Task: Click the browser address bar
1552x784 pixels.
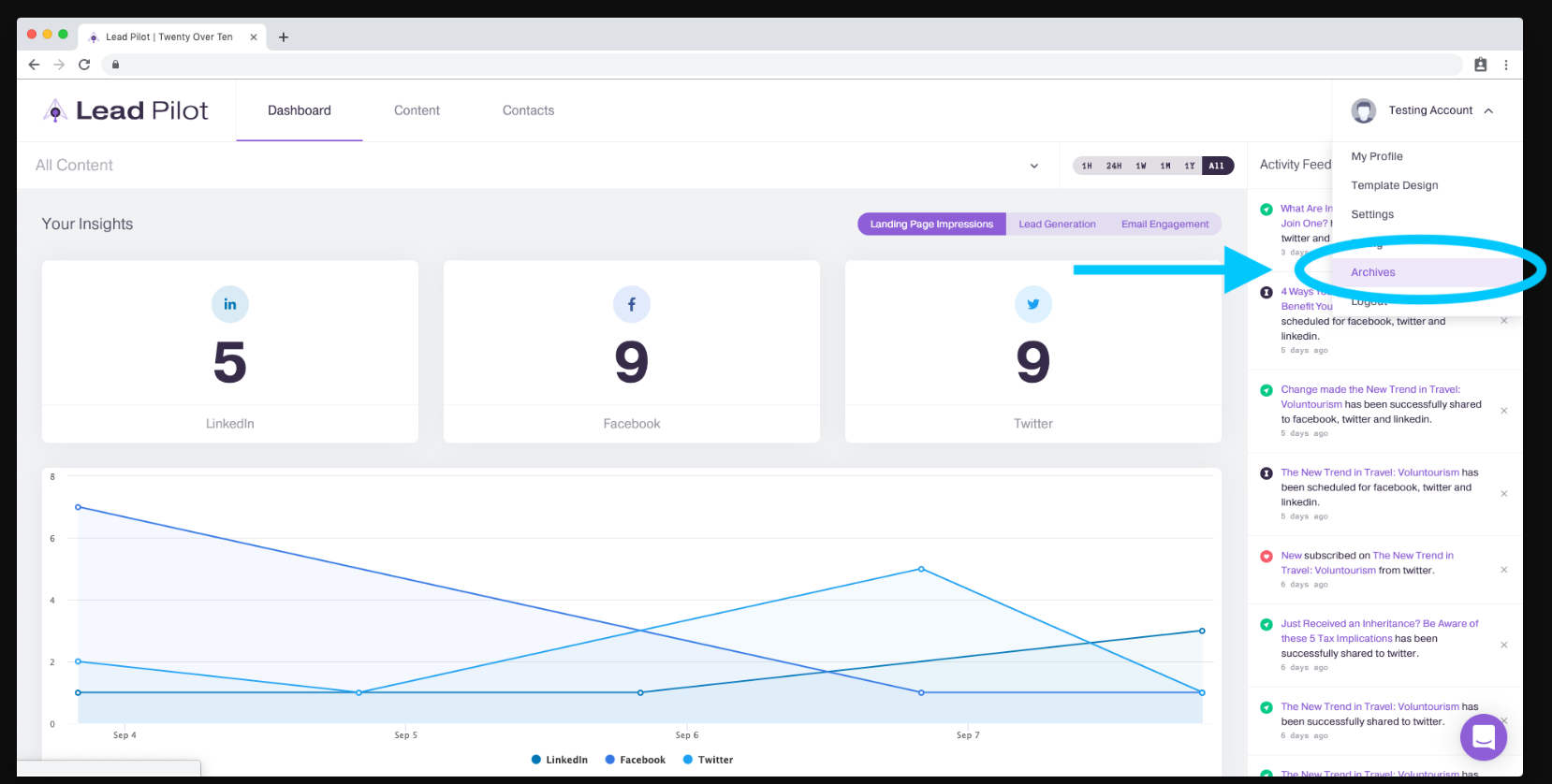Action: coord(782,65)
